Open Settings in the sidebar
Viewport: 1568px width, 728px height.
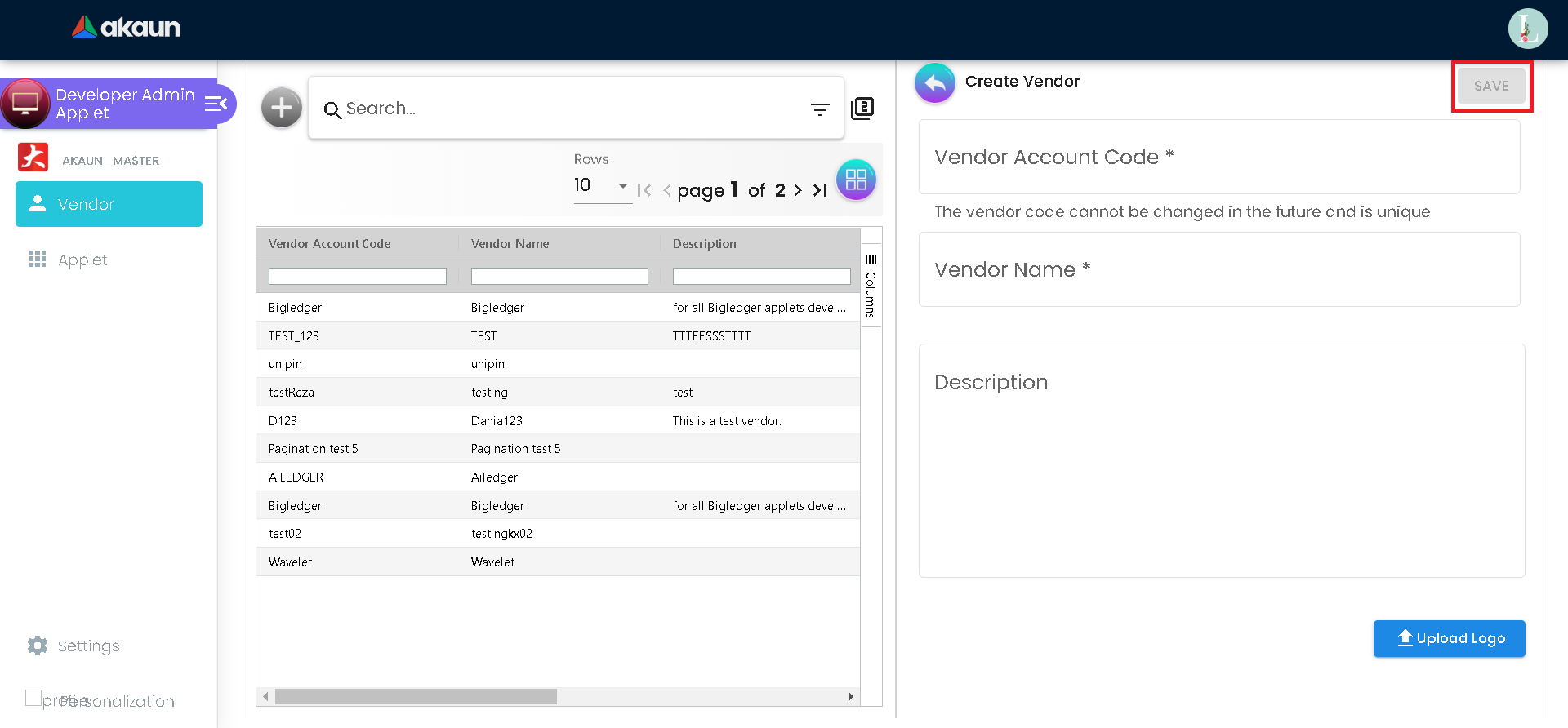pyautogui.click(x=88, y=646)
